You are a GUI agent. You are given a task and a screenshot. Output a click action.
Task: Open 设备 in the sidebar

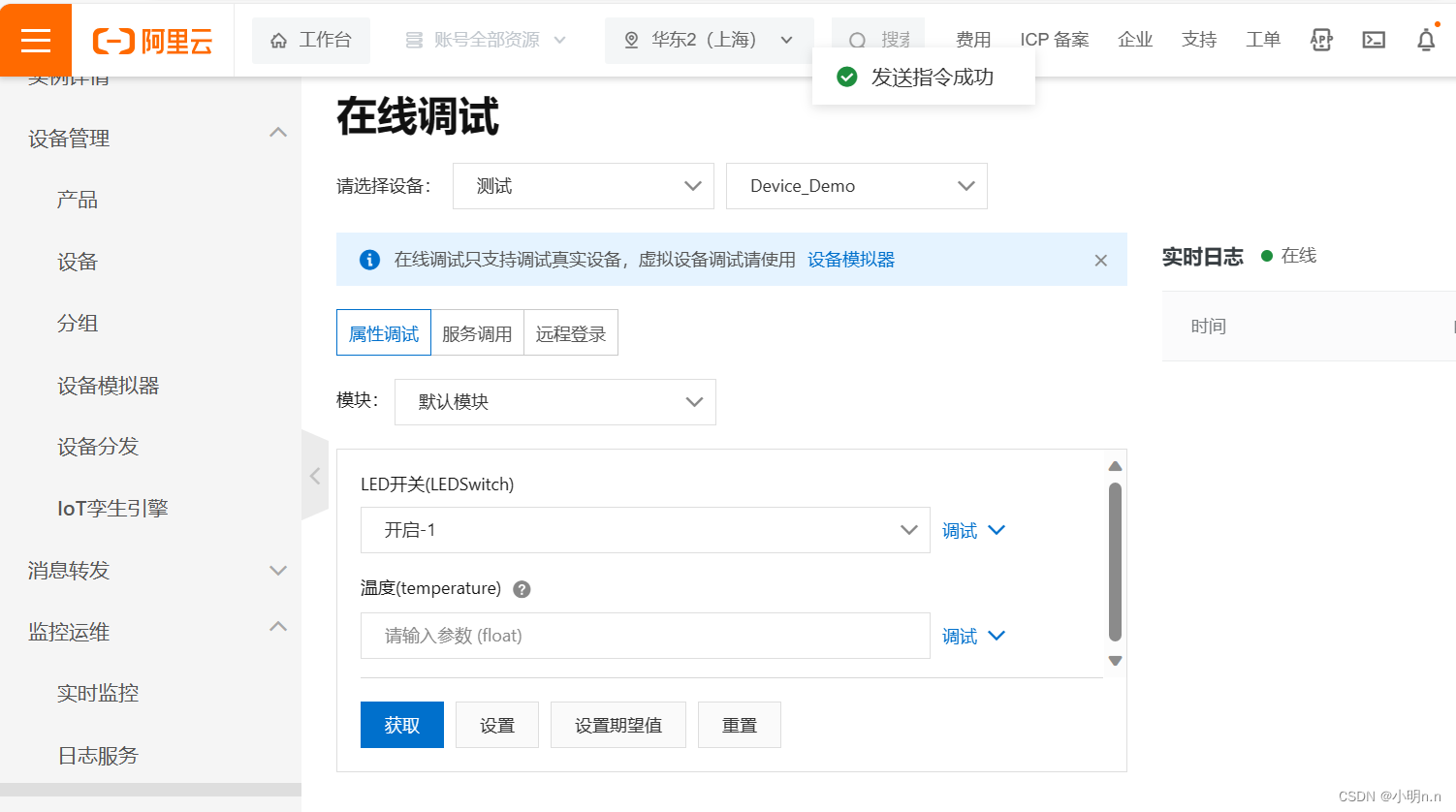78,262
